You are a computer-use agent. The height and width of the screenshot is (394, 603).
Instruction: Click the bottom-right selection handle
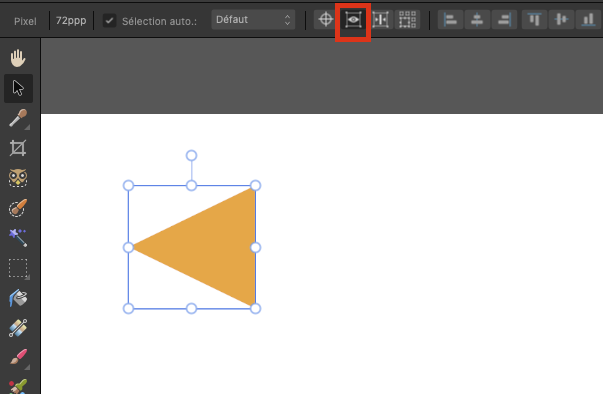coord(255,308)
